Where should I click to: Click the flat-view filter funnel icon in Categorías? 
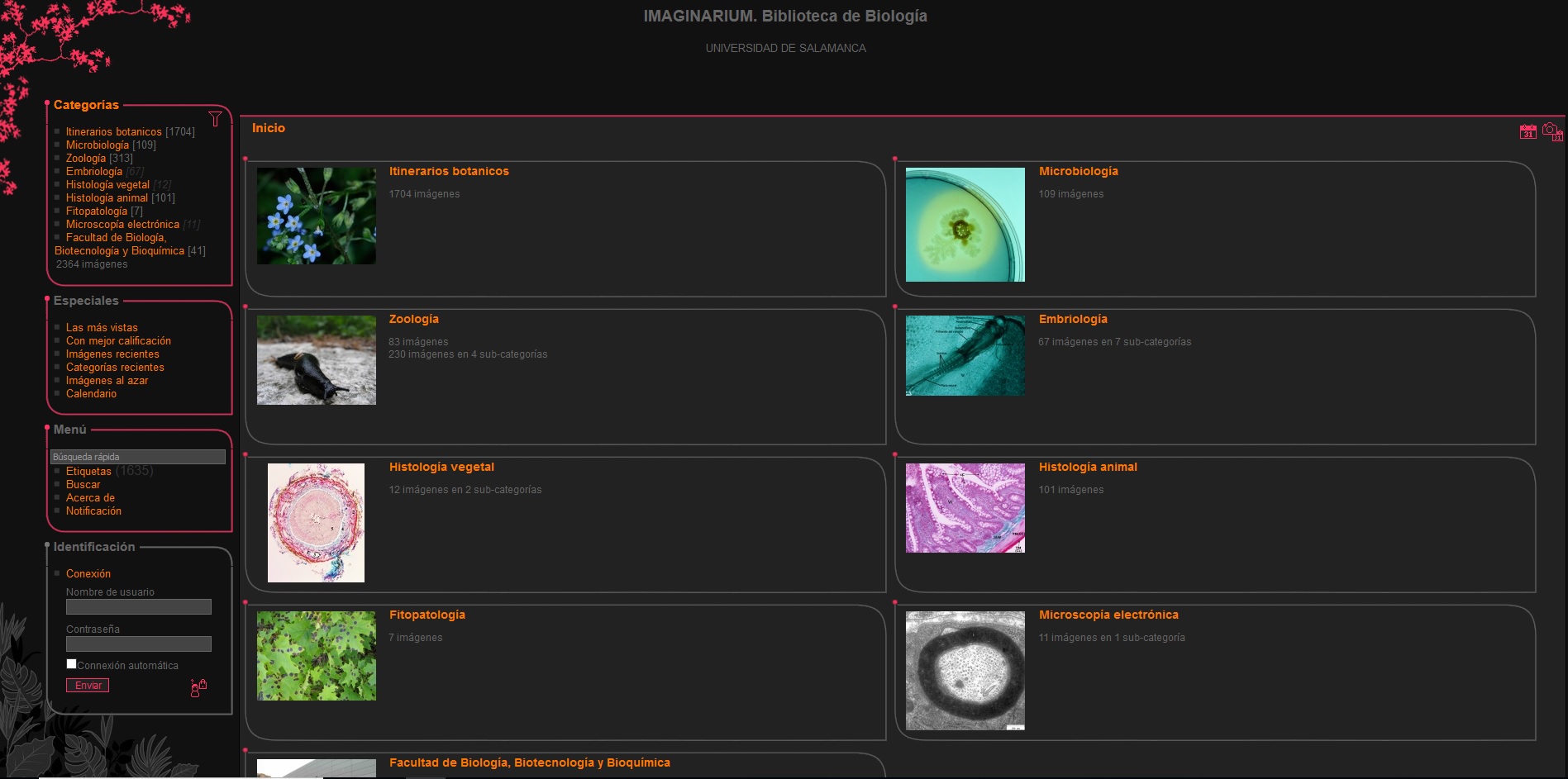tap(215, 119)
